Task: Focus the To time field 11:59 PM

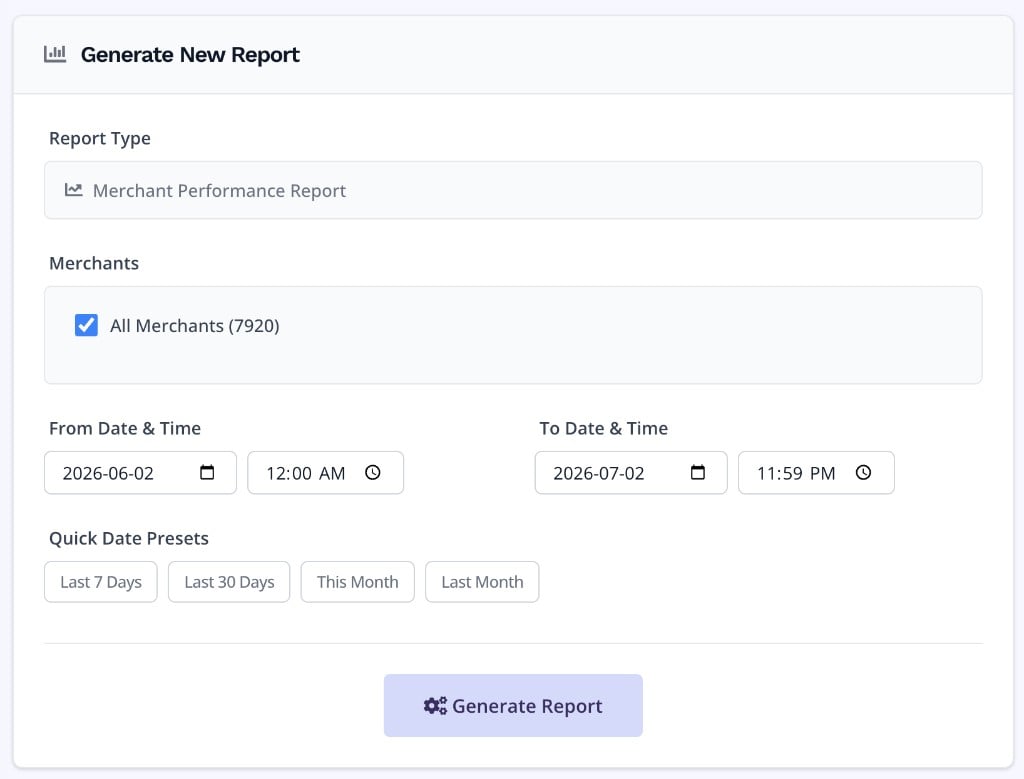Action: (816, 473)
